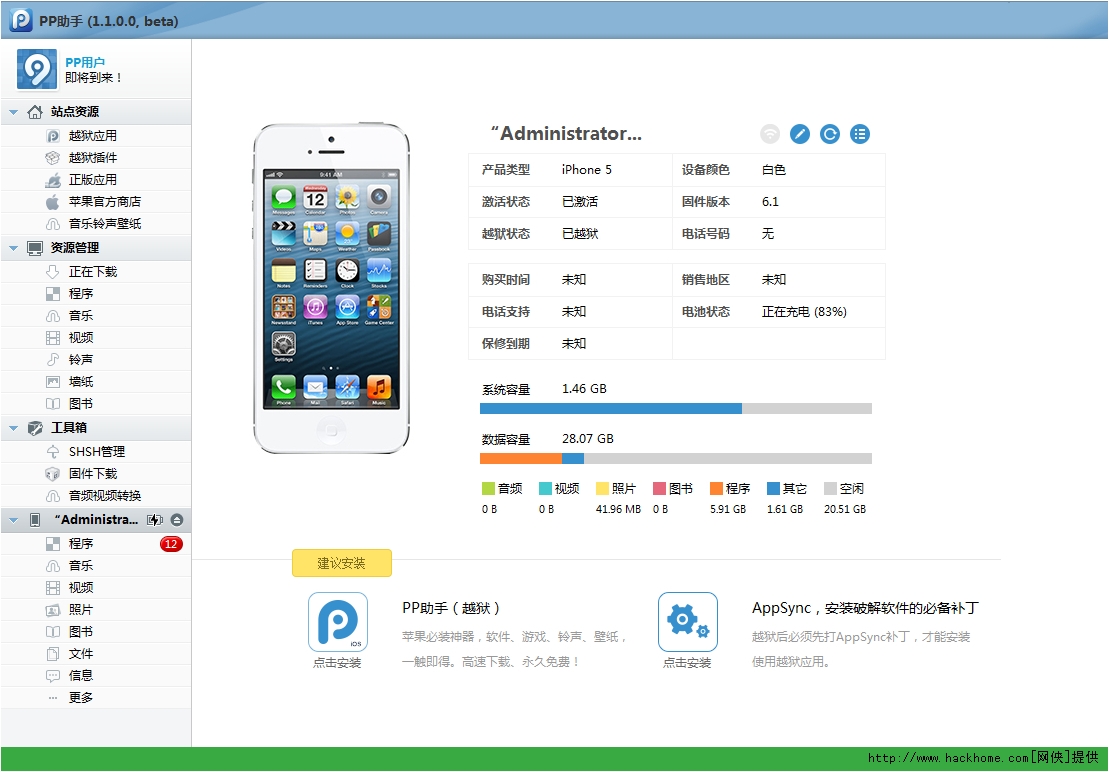1109x772 pixels.
Task: Collapse the 工具箱 section arrow
Action: 13,428
